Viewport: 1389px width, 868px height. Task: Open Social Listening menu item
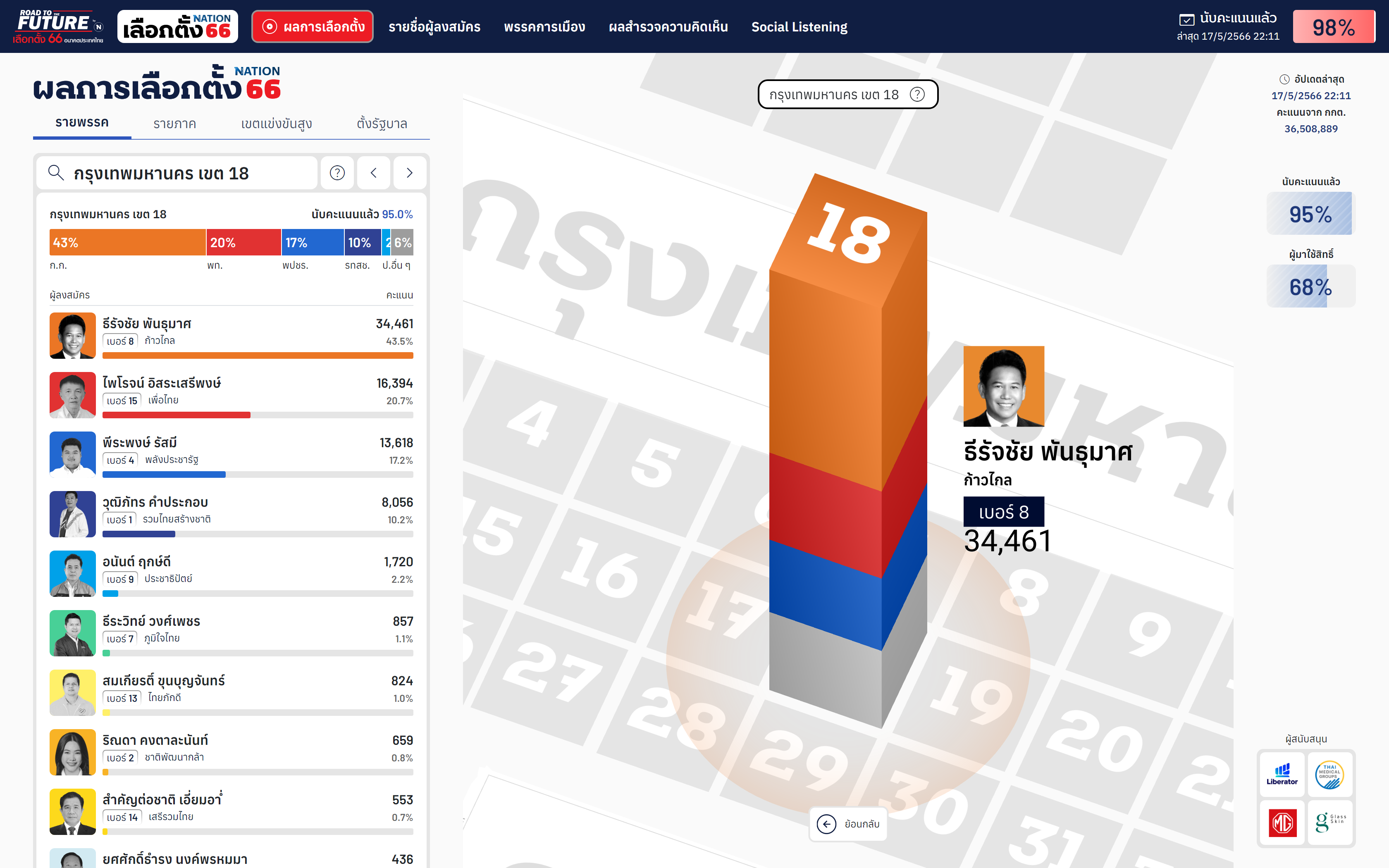pyautogui.click(x=799, y=27)
